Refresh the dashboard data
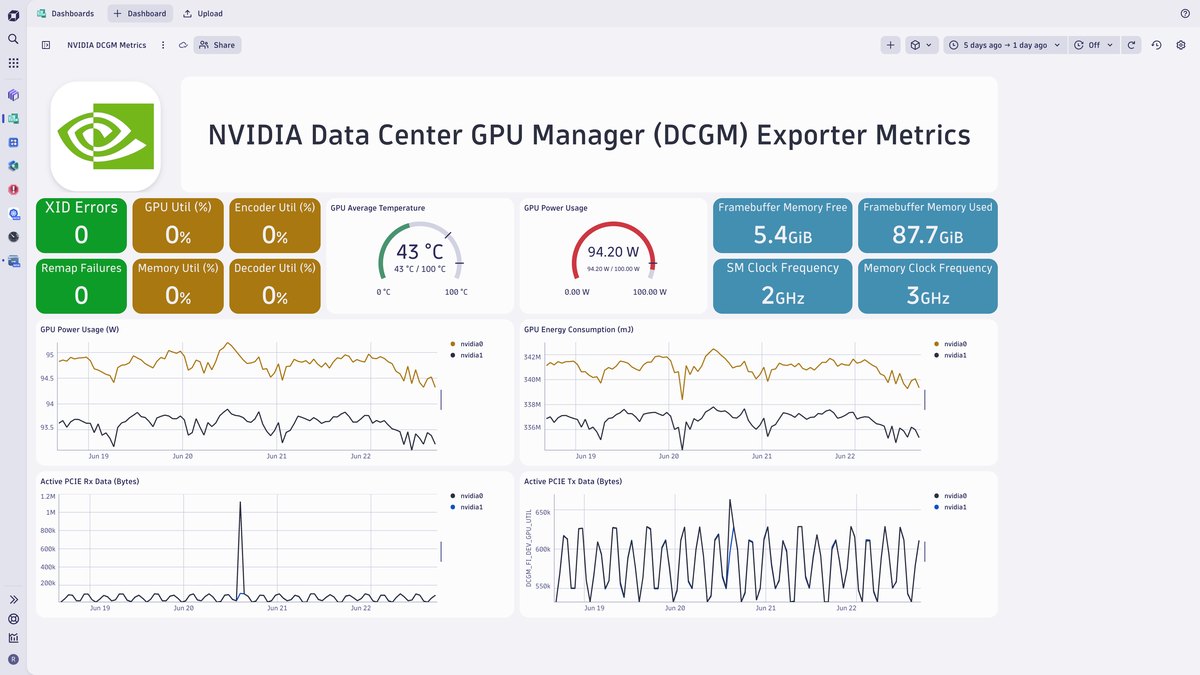 (1131, 45)
